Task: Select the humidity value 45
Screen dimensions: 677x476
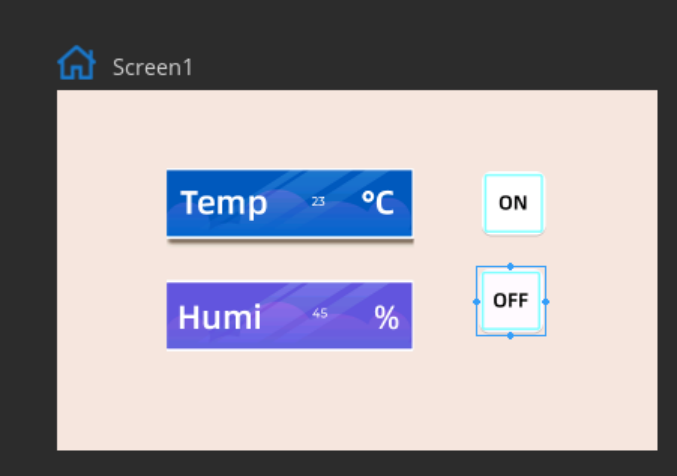Action: [320, 313]
